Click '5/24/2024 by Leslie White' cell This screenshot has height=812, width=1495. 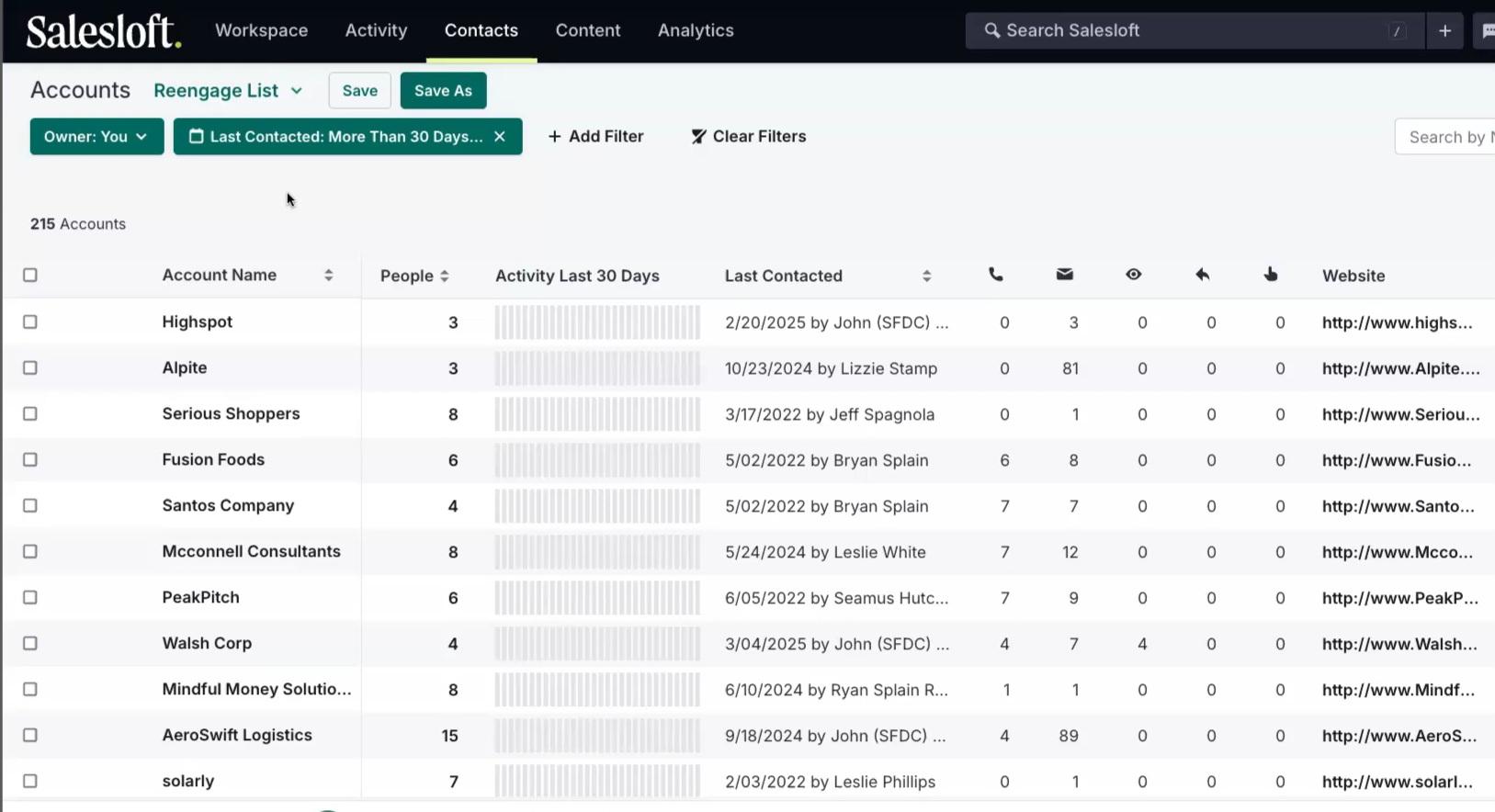coord(825,552)
